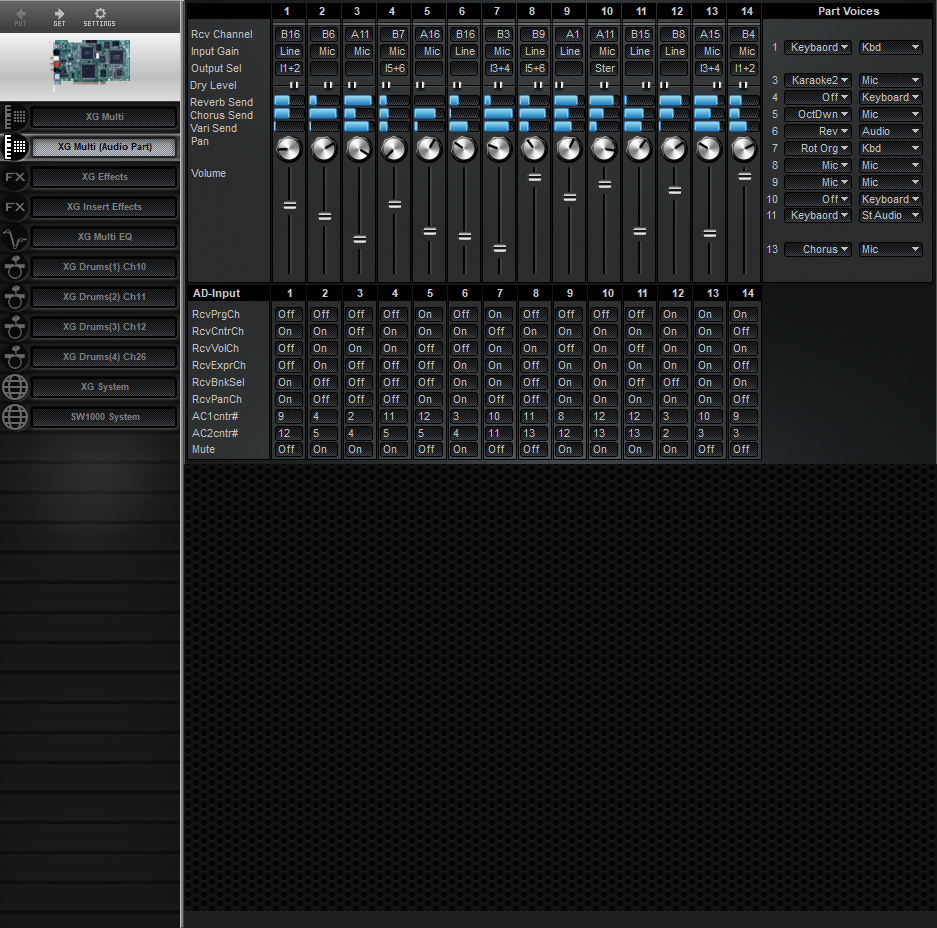Click the GET arrow icon

(59, 16)
